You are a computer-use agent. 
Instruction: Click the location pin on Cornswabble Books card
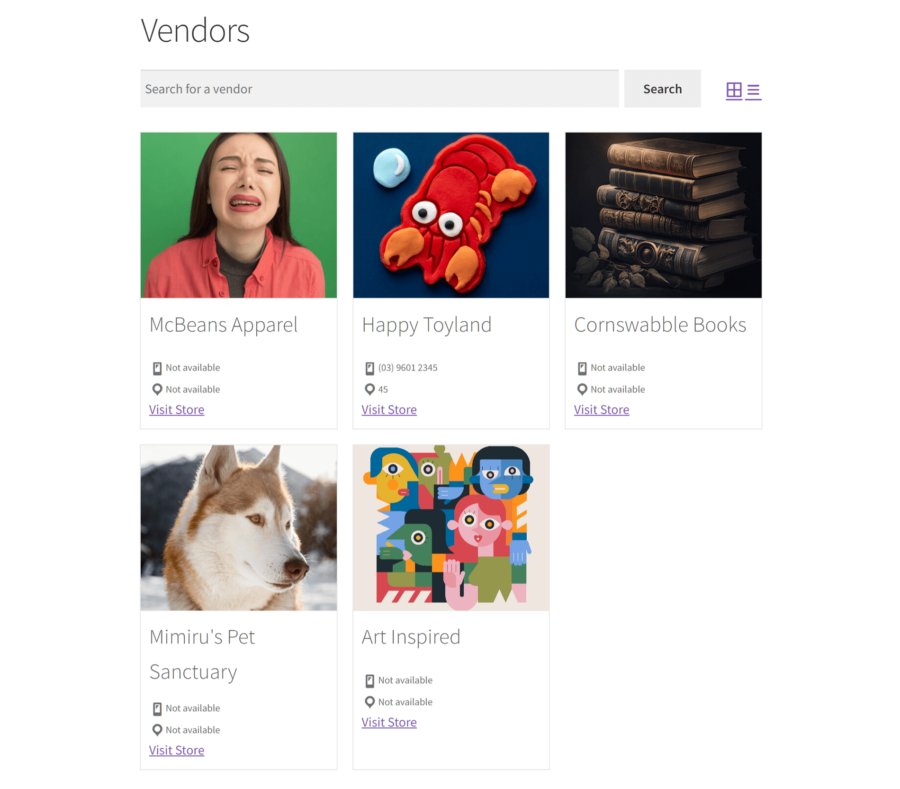click(x=581, y=389)
